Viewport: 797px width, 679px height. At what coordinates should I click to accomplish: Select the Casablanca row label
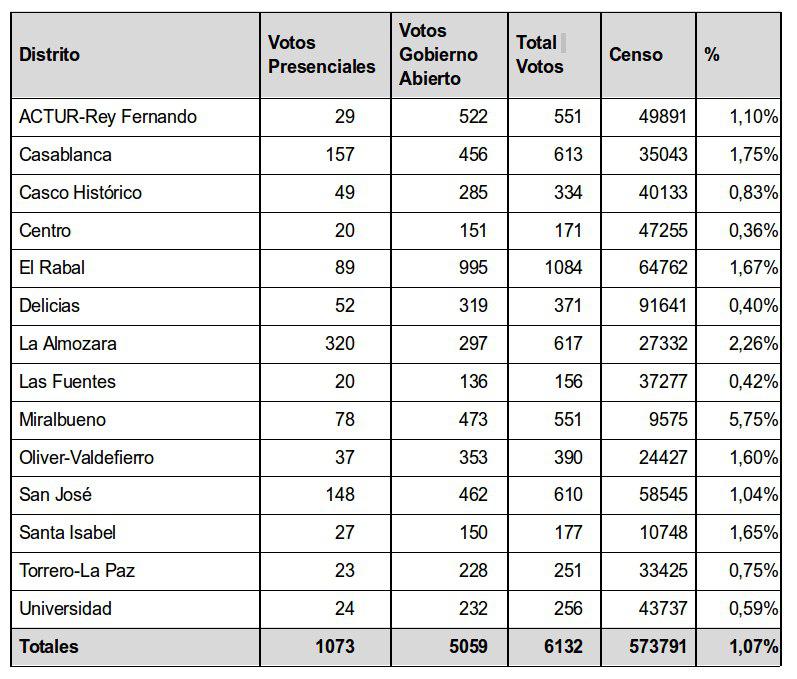(66, 155)
